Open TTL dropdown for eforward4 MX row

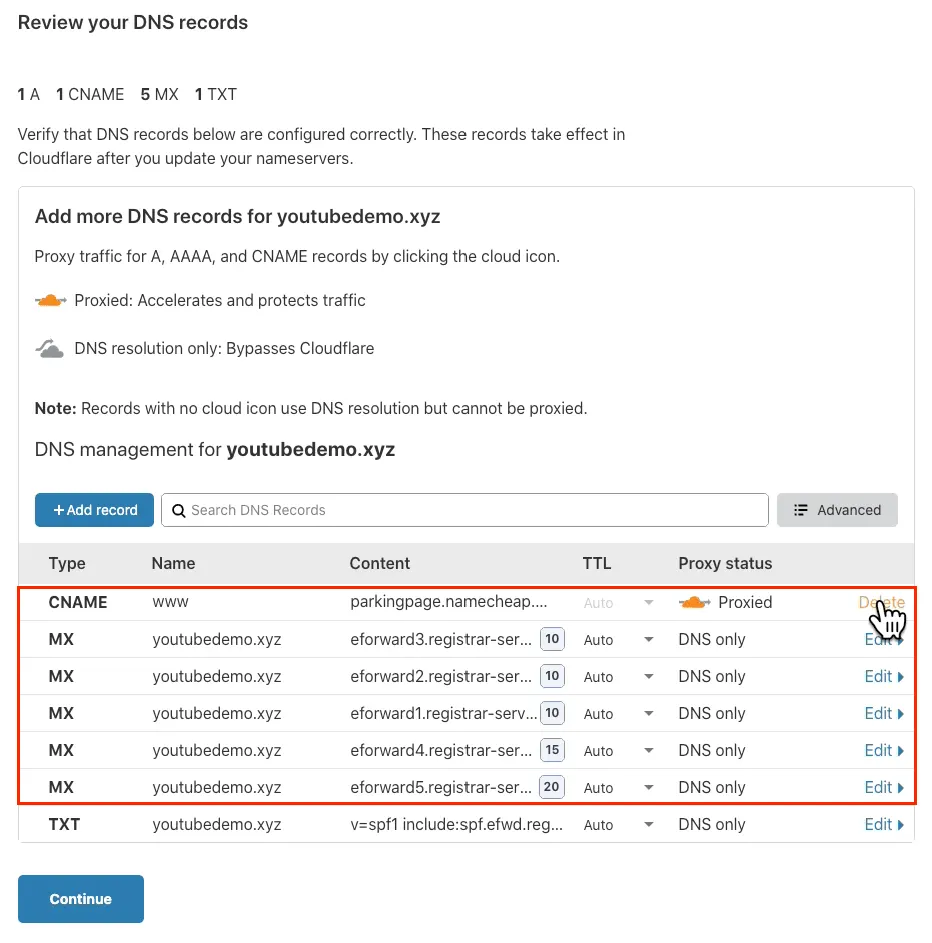pos(648,751)
